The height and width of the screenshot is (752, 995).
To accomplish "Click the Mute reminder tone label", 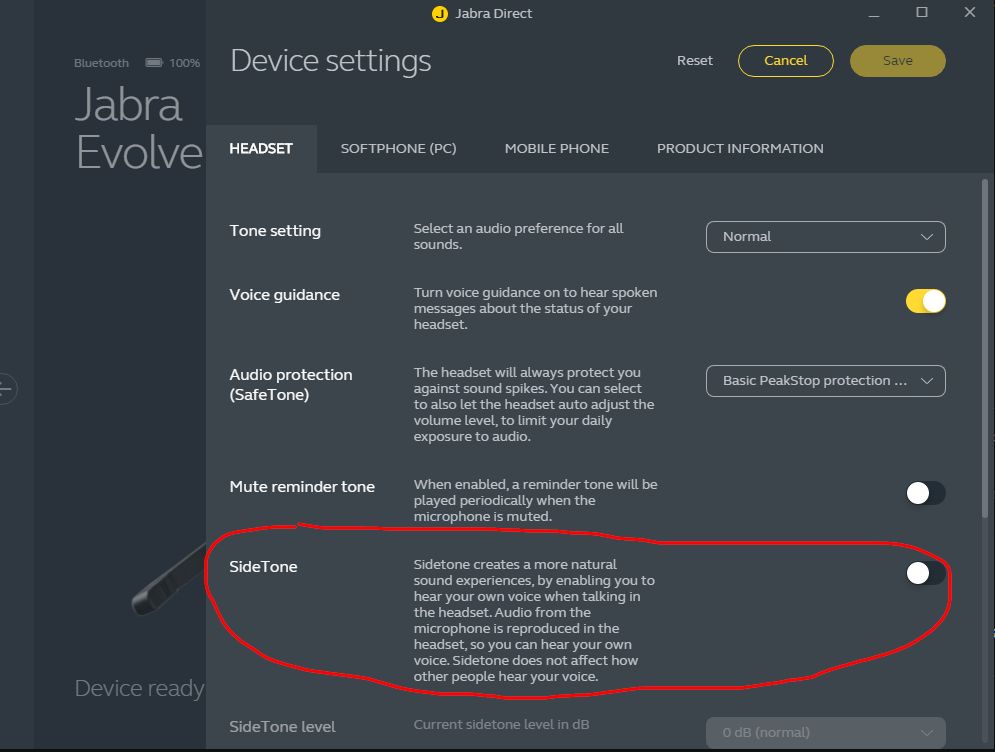I will (x=302, y=487).
